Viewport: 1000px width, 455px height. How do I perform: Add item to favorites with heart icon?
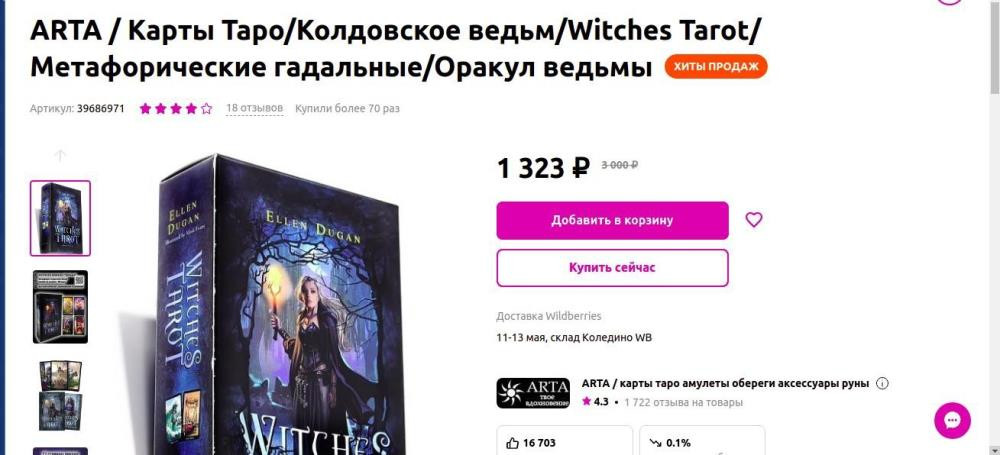coord(754,220)
